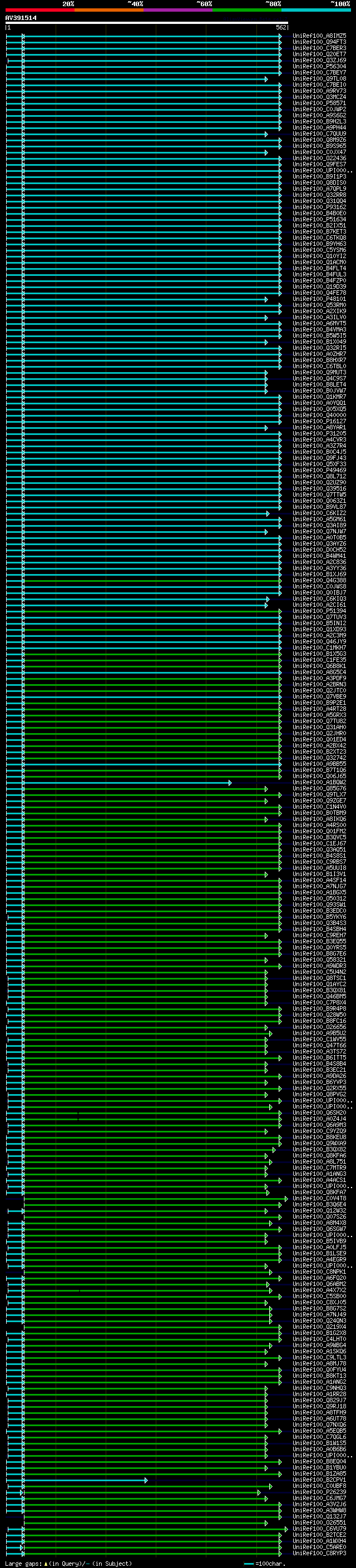Select hit UniRef100_A9PH44
Image resolution: width=356 pixels, height=1568 pixels.
(x=319, y=127)
